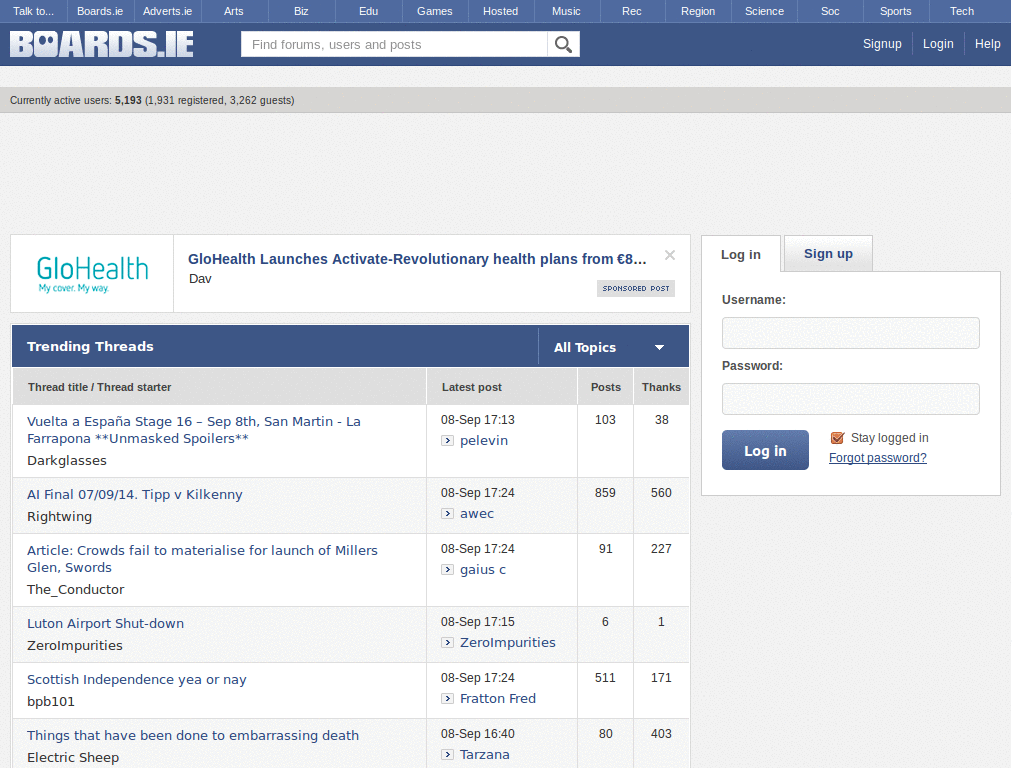Viewport: 1024px width, 768px height.
Task: Focus the Username input field
Action: [x=850, y=333]
